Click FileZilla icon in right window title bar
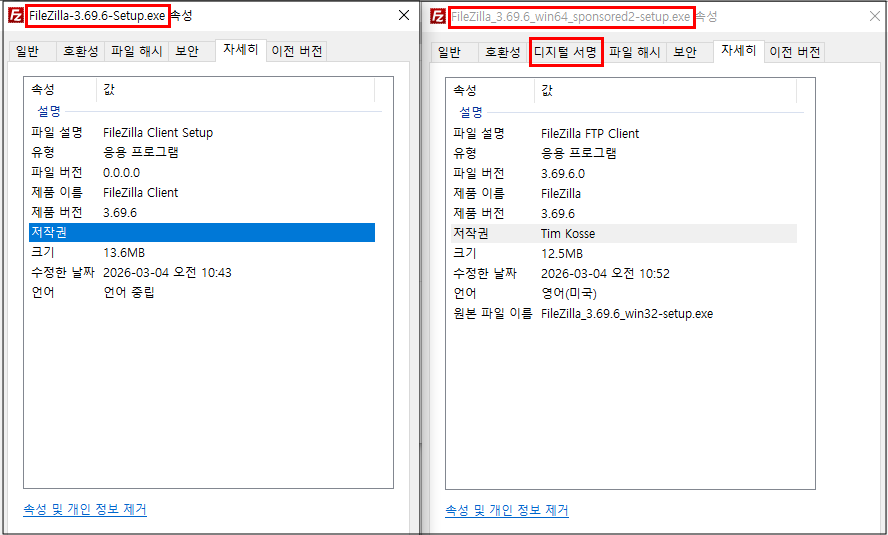 [438, 16]
